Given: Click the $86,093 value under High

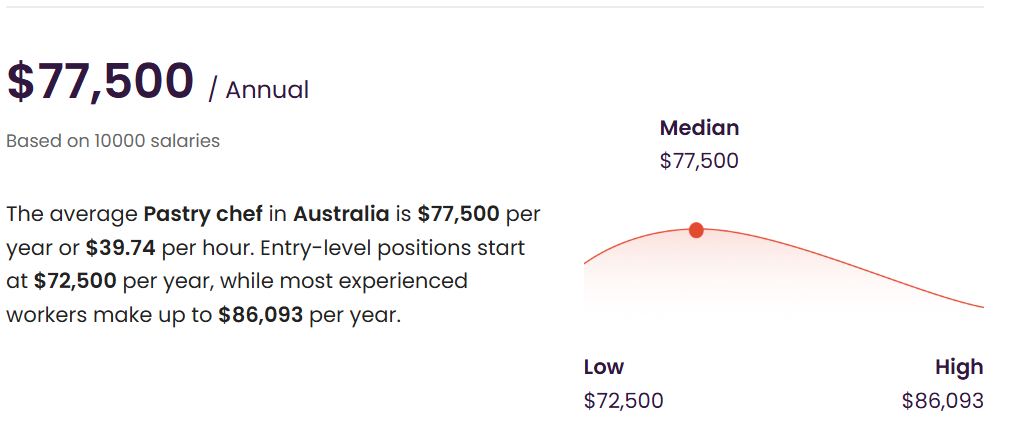Looking at the screenshot, I should (942, 401).
